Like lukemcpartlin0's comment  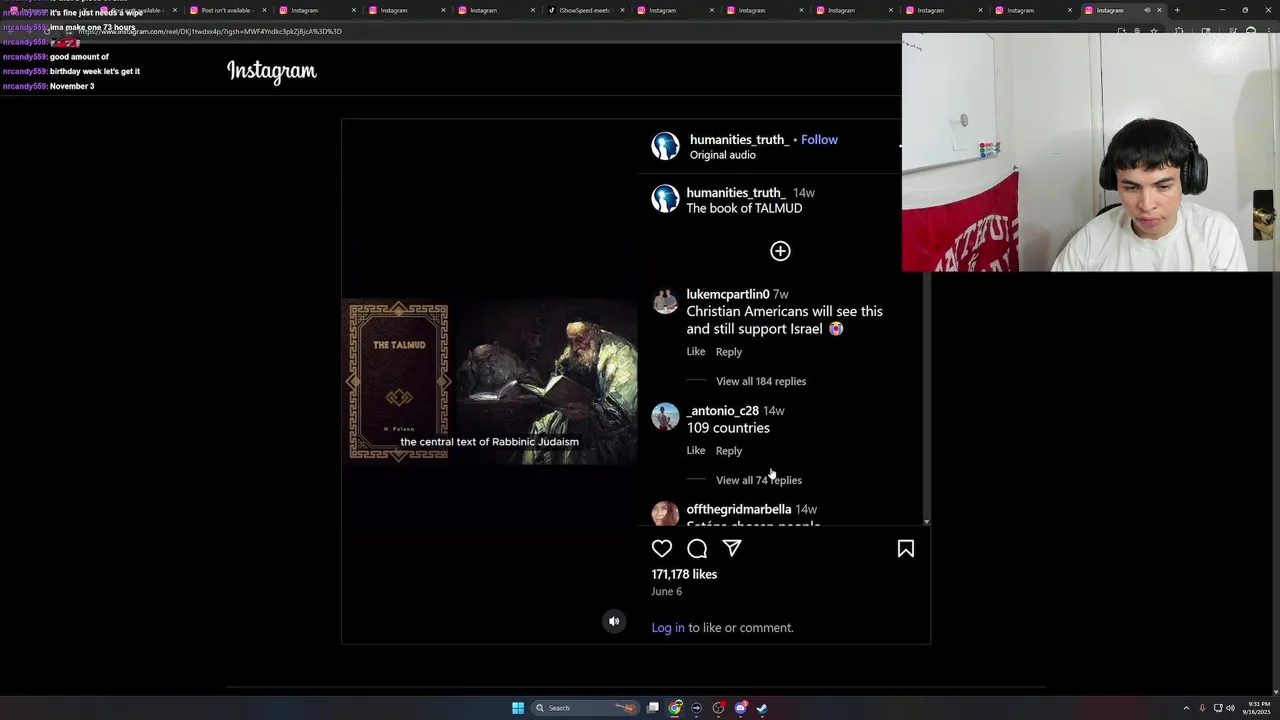[x=696, y=352]
